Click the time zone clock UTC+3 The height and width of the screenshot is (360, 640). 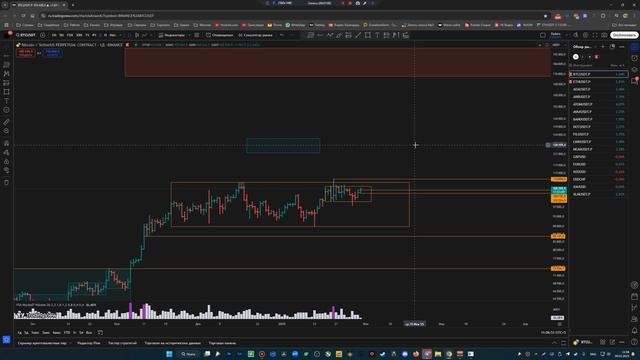pyautogui.click(x=553, y=332)
